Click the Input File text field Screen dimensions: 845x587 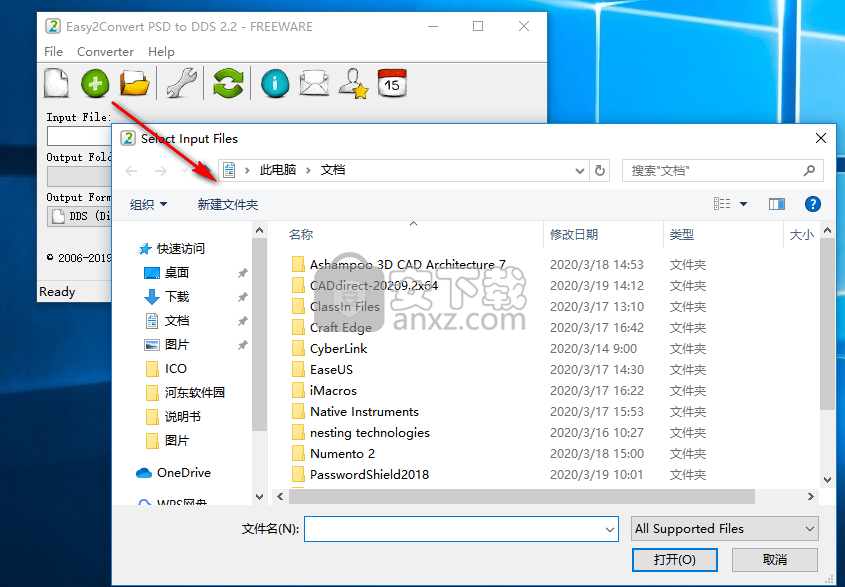point(79,136)
